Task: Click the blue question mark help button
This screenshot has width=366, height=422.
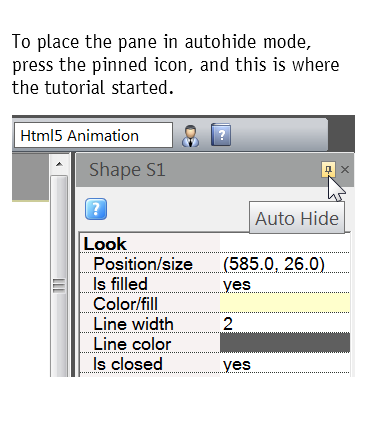Action: 96,209
